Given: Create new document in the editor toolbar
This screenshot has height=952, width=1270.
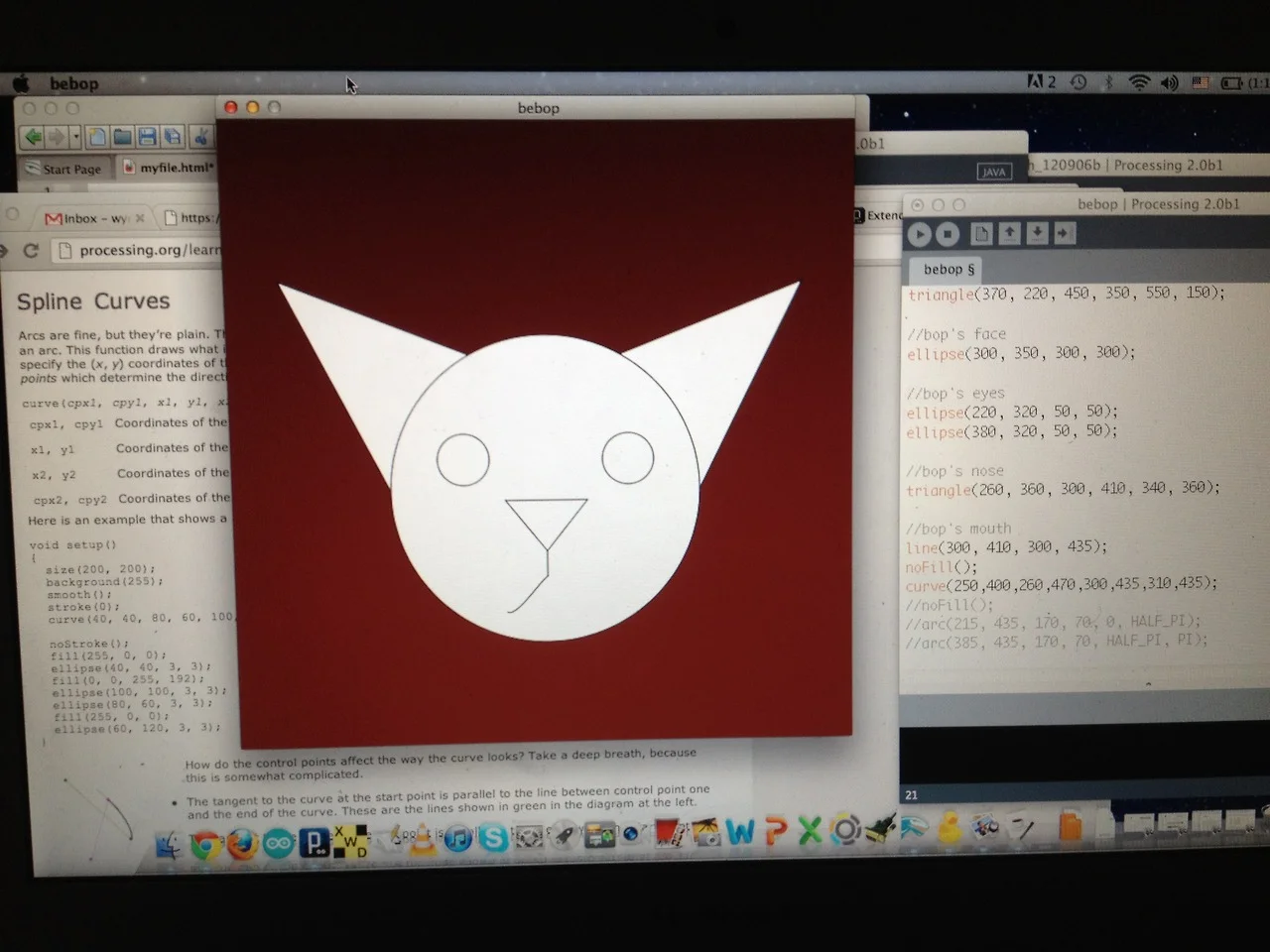Looking at the screenshot, I should click(x=97, y=137).
